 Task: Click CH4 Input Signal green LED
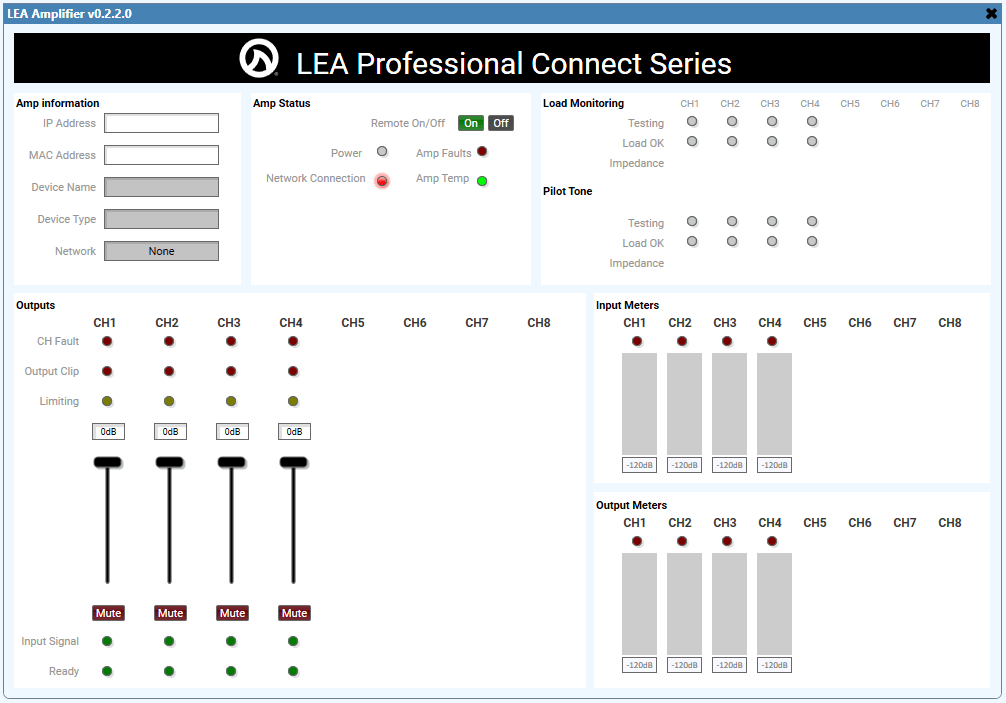pos(293,641)
